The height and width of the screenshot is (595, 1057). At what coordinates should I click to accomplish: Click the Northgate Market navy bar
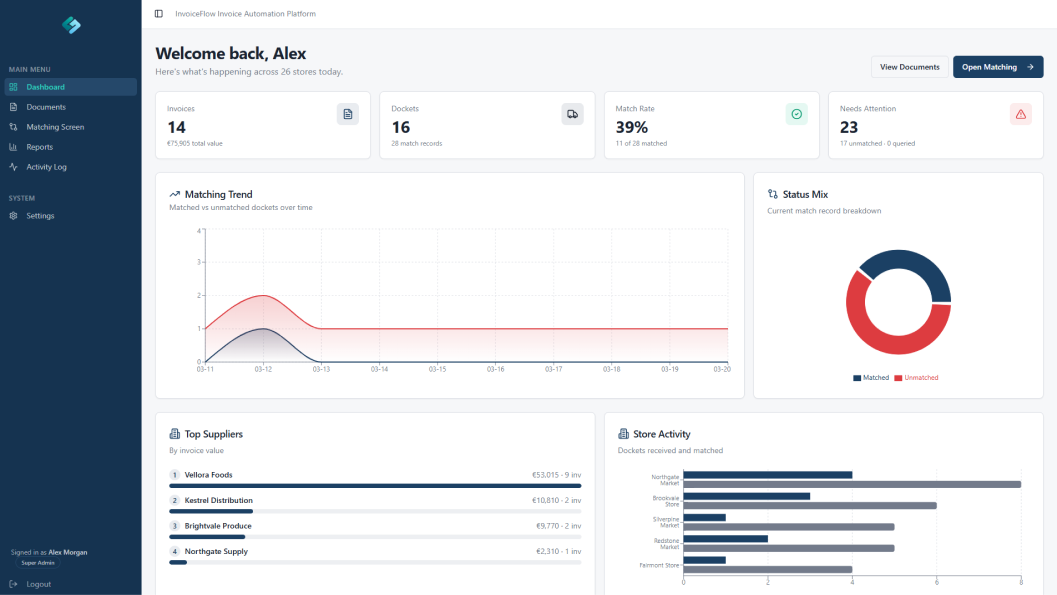click(768, 475)
